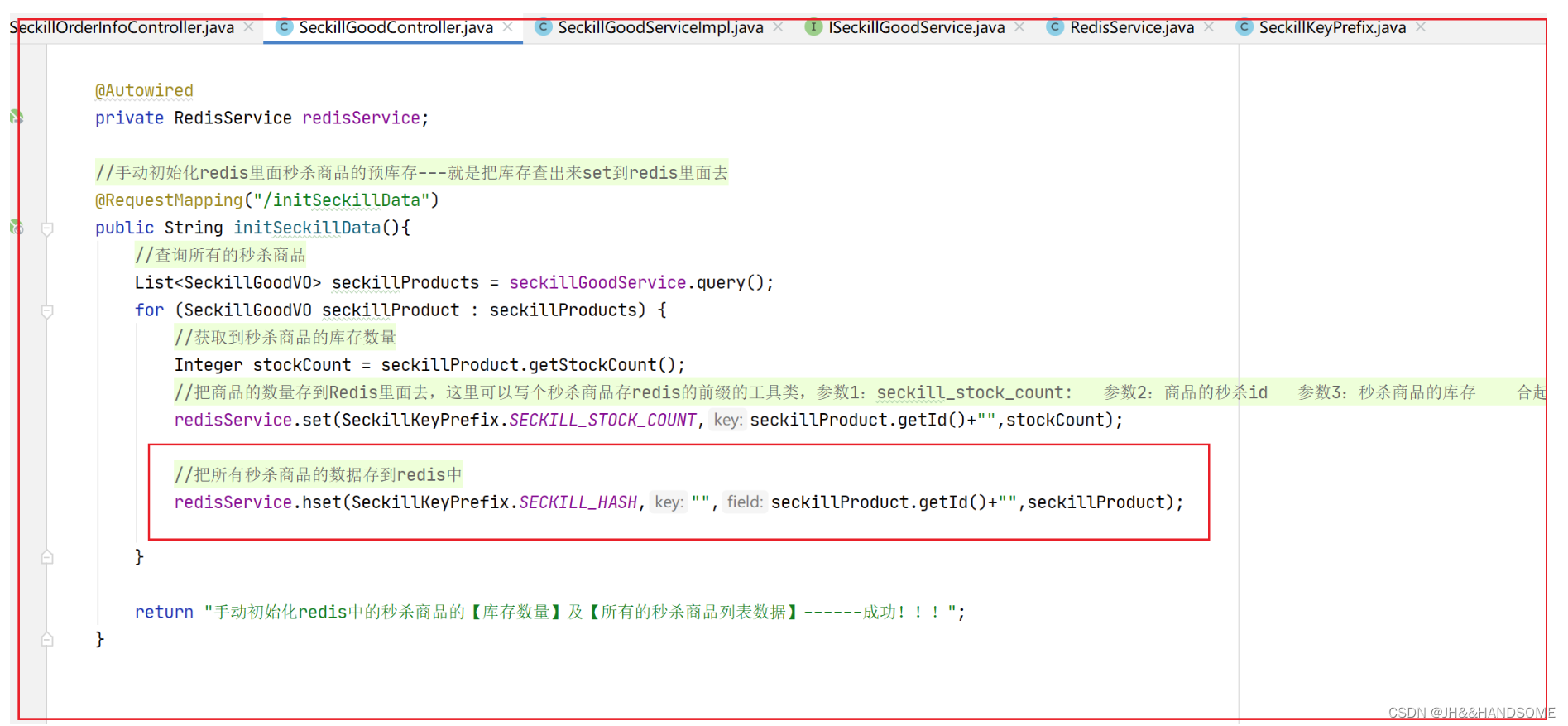
Task: Click the Integer stockCount variable declaration
Action: (x=262, y=365)
